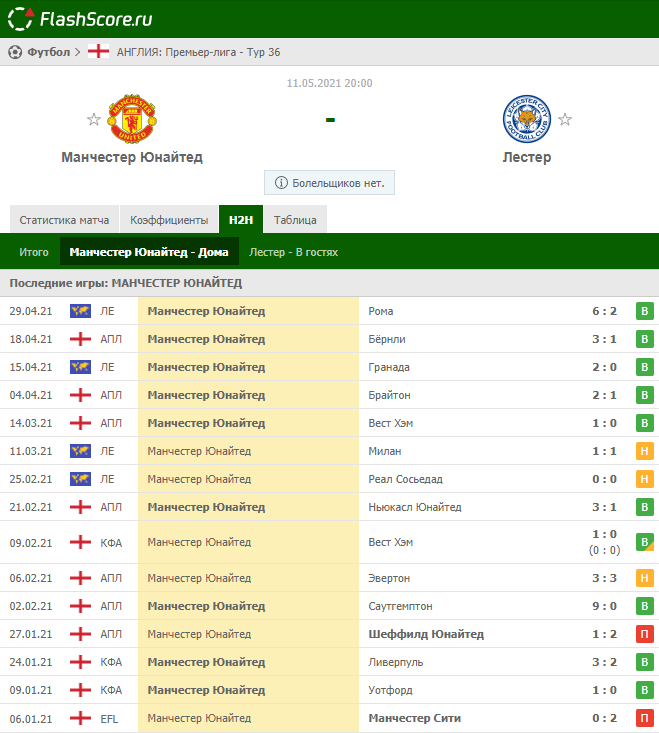This screenshot has height=733, width=659.
Task: Open the Футбол breadcrumb link
Action: [x=49, y=52]
